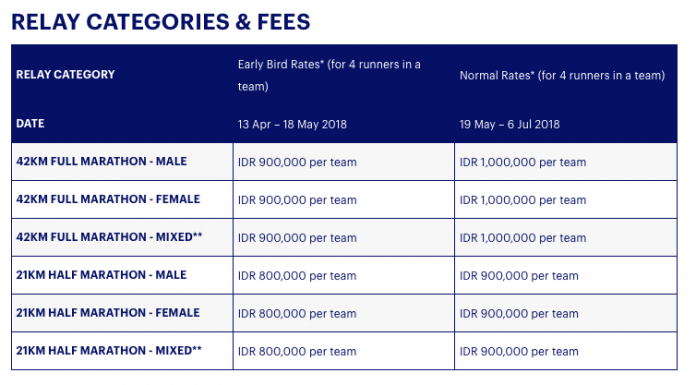The height and width of the screenshot is (385, 696).
Task: Click early bird fee for 42KM Male
Action: click(x=297, y=162)
